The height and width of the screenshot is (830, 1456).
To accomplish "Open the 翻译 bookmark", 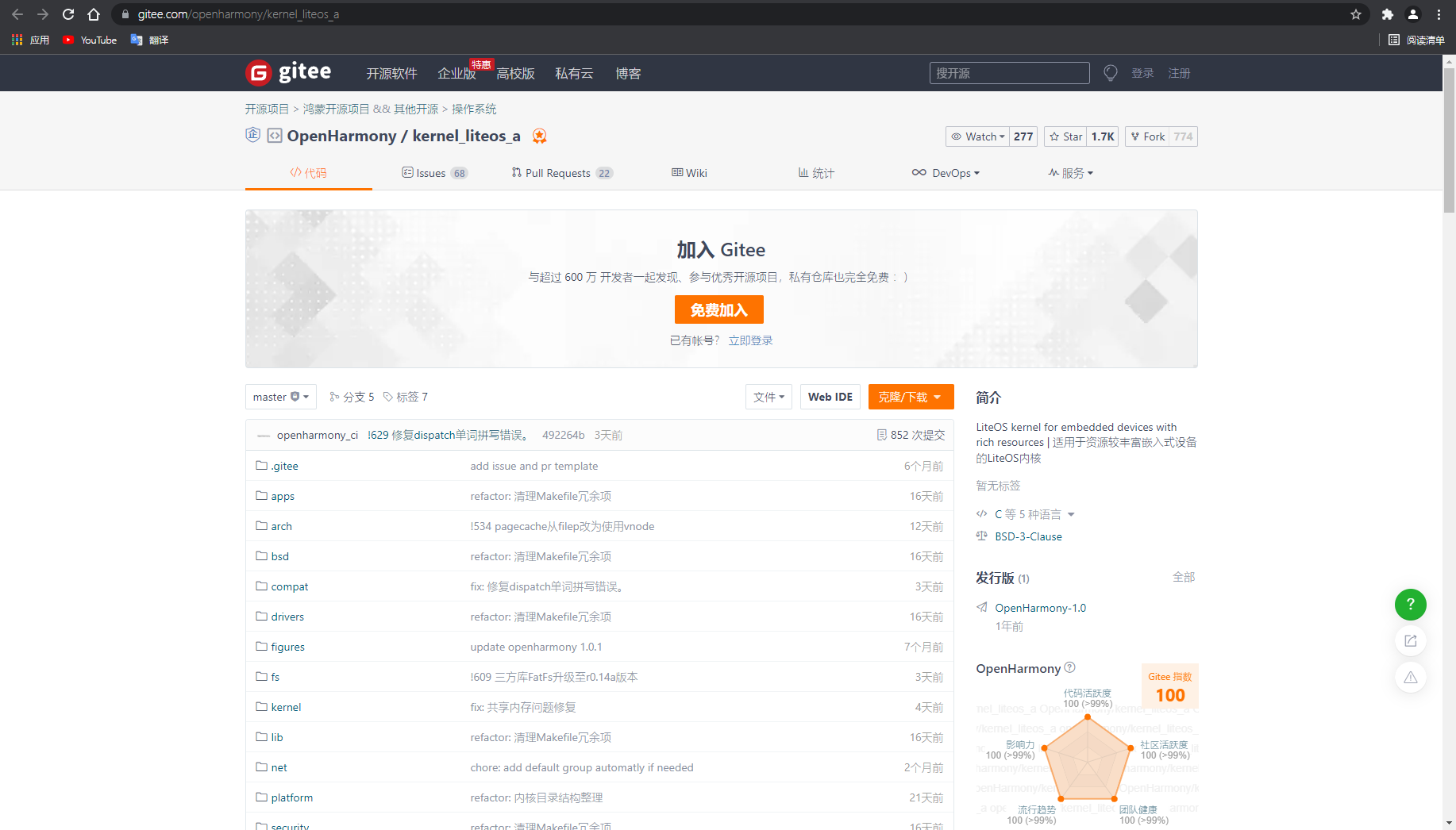I will click(149, 40).
